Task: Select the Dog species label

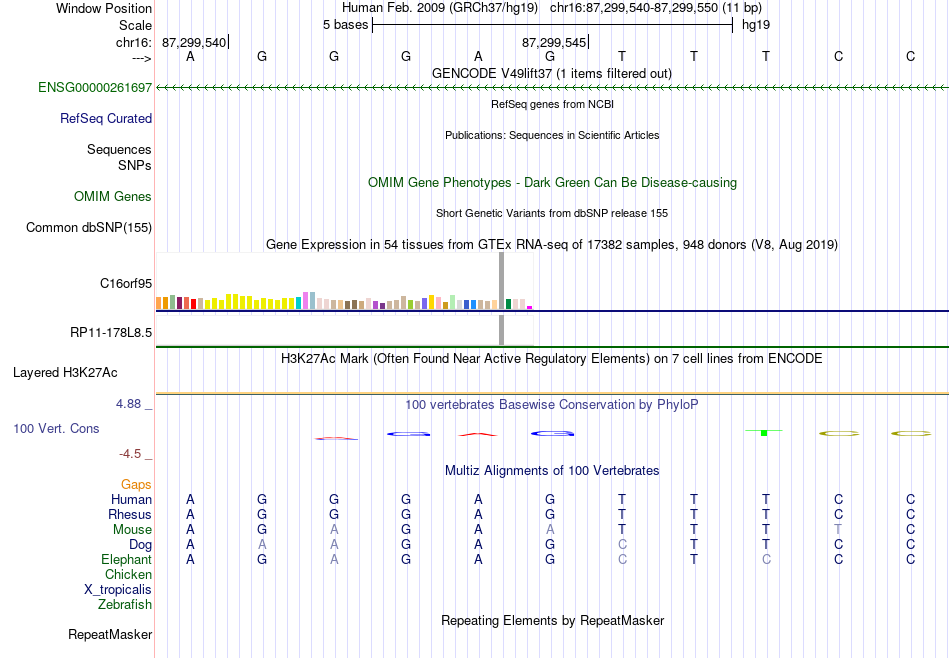Action: point(141,545)
